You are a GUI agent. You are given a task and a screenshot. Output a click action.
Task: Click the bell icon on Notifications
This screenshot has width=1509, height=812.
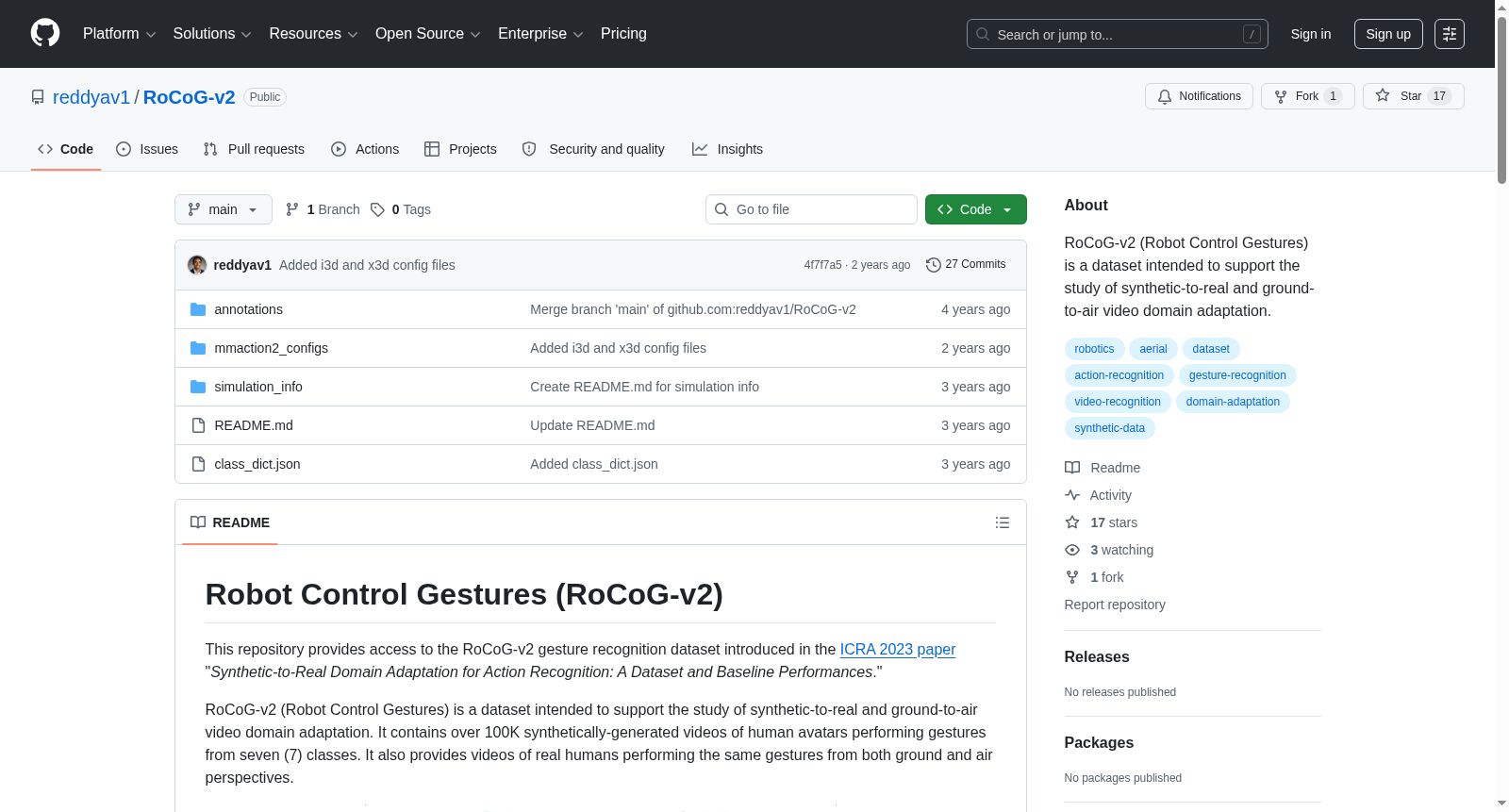pyautogui.click(x=1165, y=96)
